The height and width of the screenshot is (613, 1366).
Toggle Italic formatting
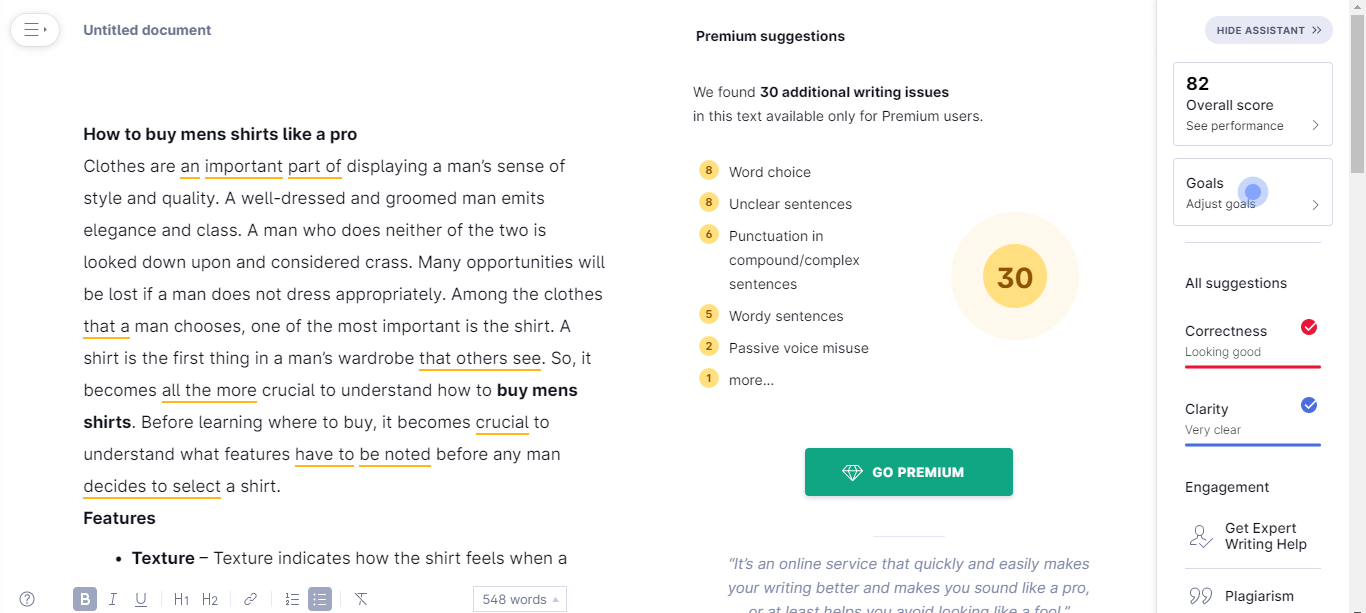tap(113, 599)
